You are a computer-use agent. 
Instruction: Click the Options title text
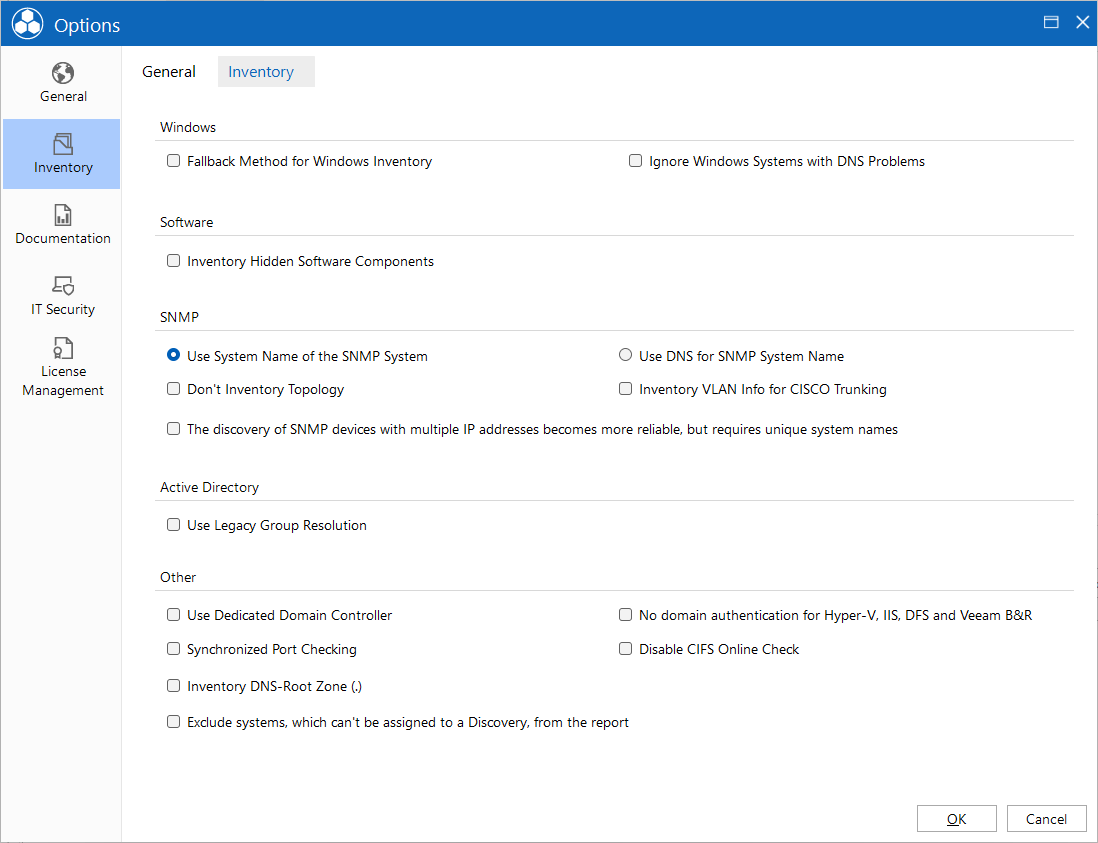coord(88,25)
